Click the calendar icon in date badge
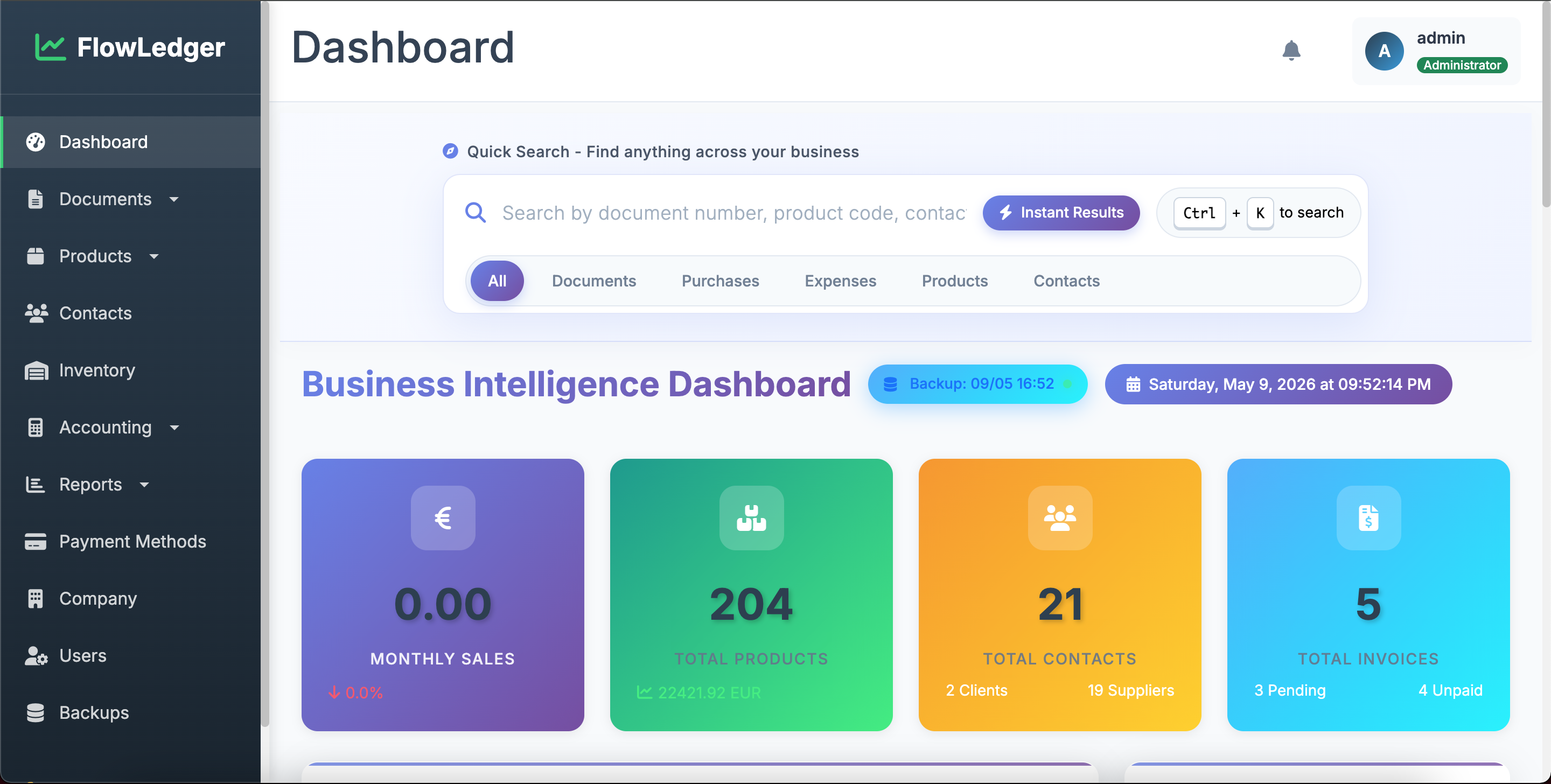The height and width of the screenshot is (784, 1551). [x=1133, y=384]
